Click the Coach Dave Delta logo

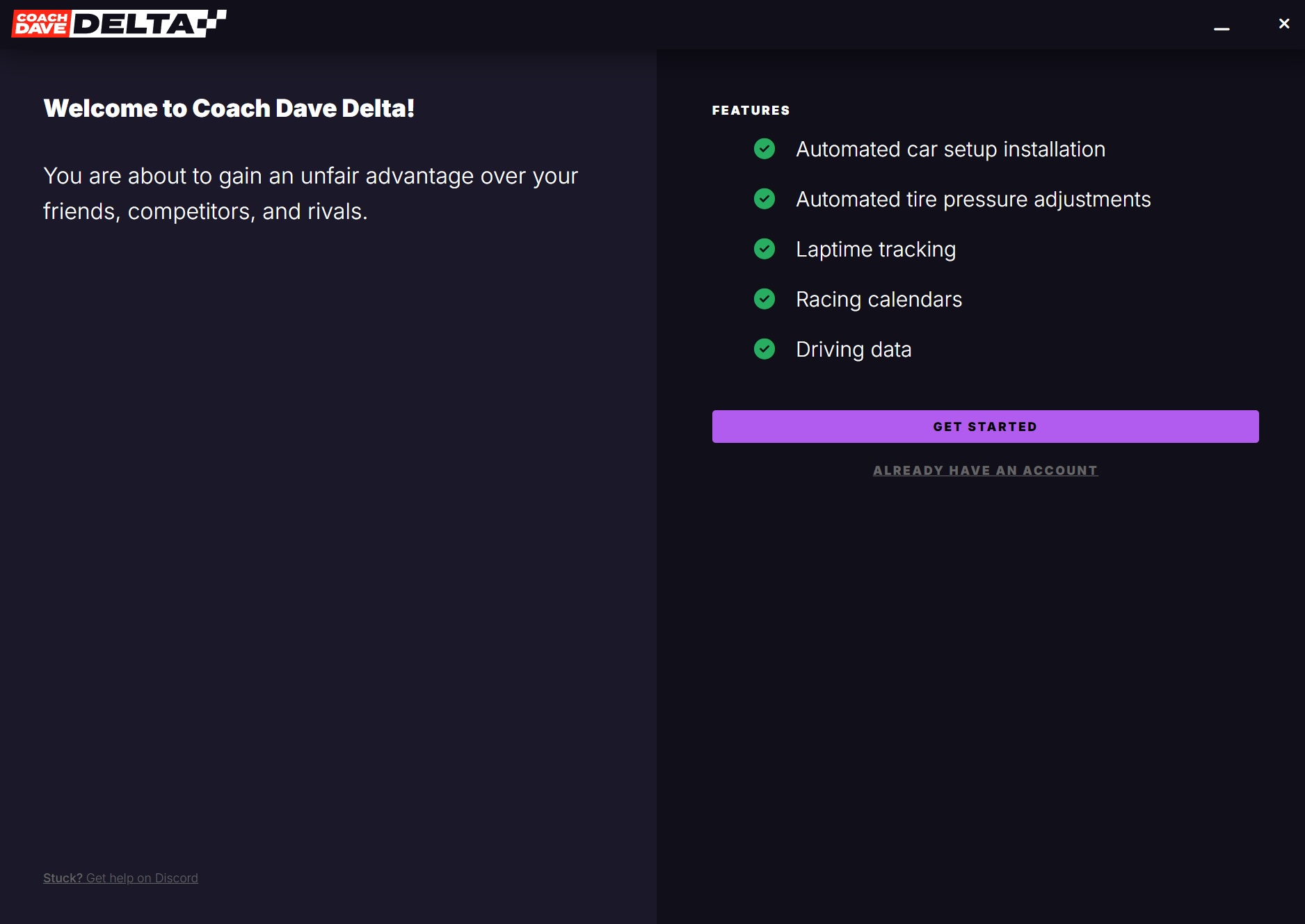[x=118, y=22]
